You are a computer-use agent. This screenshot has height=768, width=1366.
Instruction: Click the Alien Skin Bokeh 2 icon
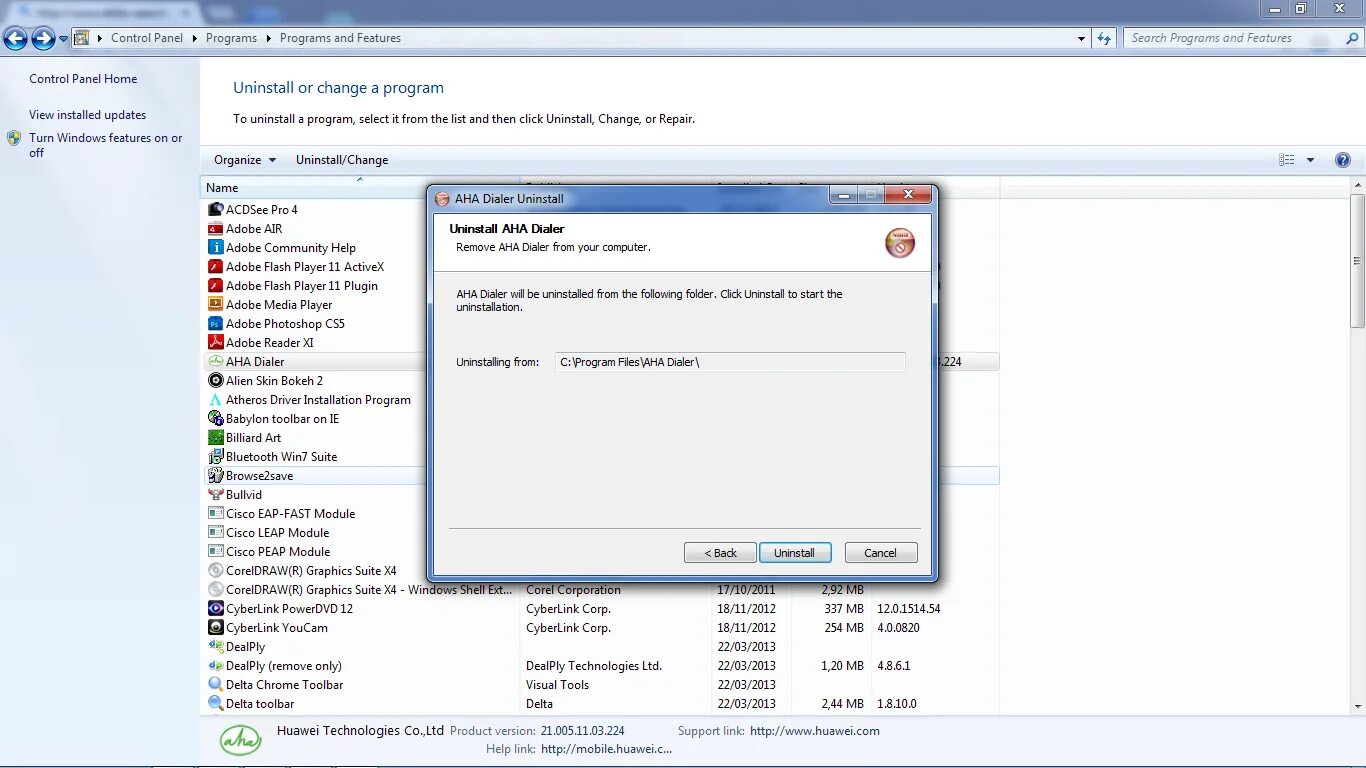tap(215, 380)
